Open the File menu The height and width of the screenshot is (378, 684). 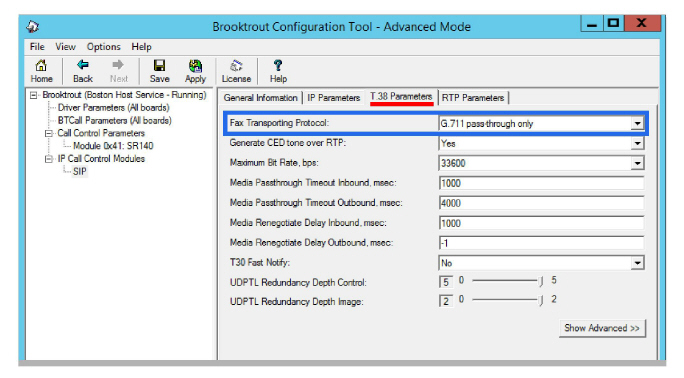pos(37,47)
